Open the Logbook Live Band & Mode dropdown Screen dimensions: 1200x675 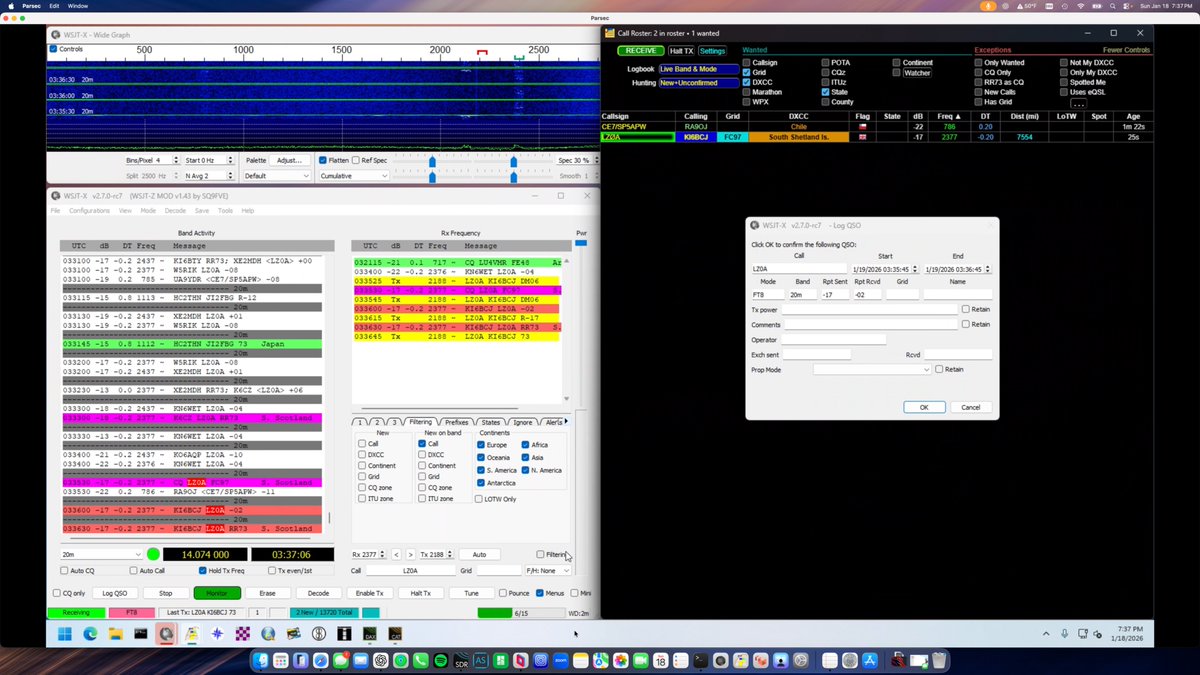pyautogui.click(x=698, y=69)
